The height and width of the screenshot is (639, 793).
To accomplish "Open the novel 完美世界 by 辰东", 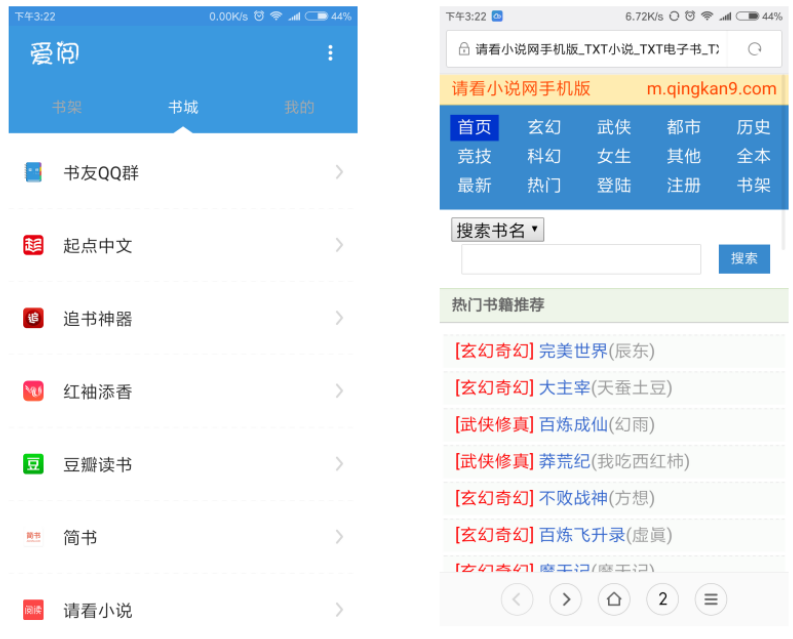I will [573, 351].
